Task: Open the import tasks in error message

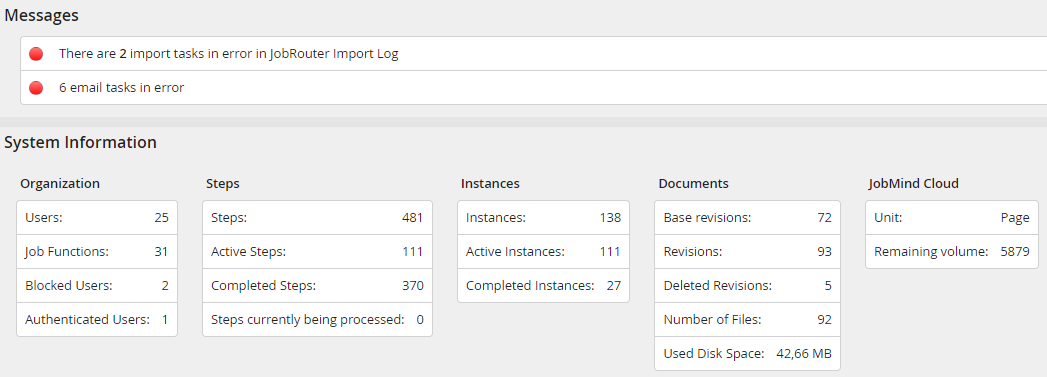Action: (534, 54)
